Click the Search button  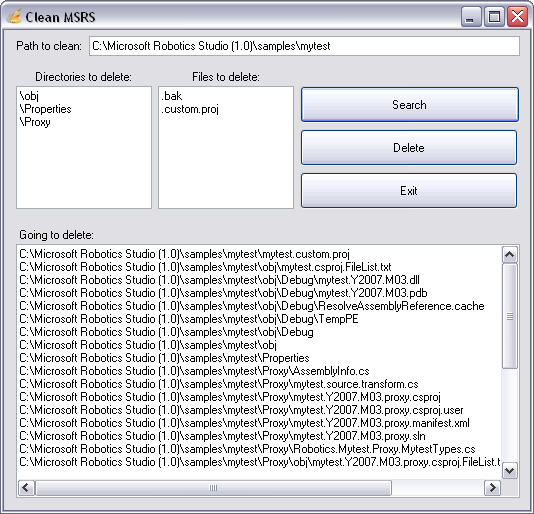[x=410, y=105]
